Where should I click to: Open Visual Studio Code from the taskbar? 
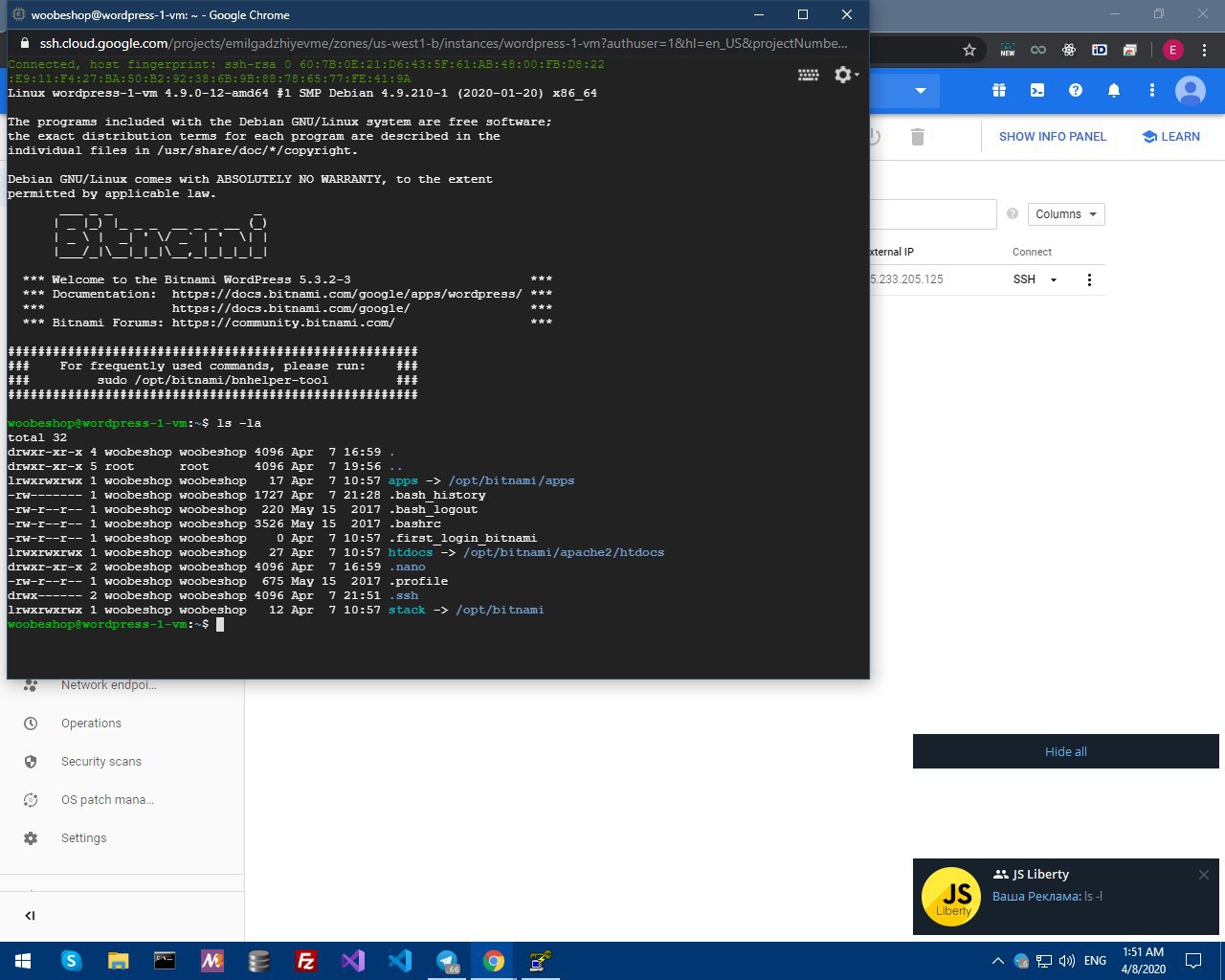400,961
